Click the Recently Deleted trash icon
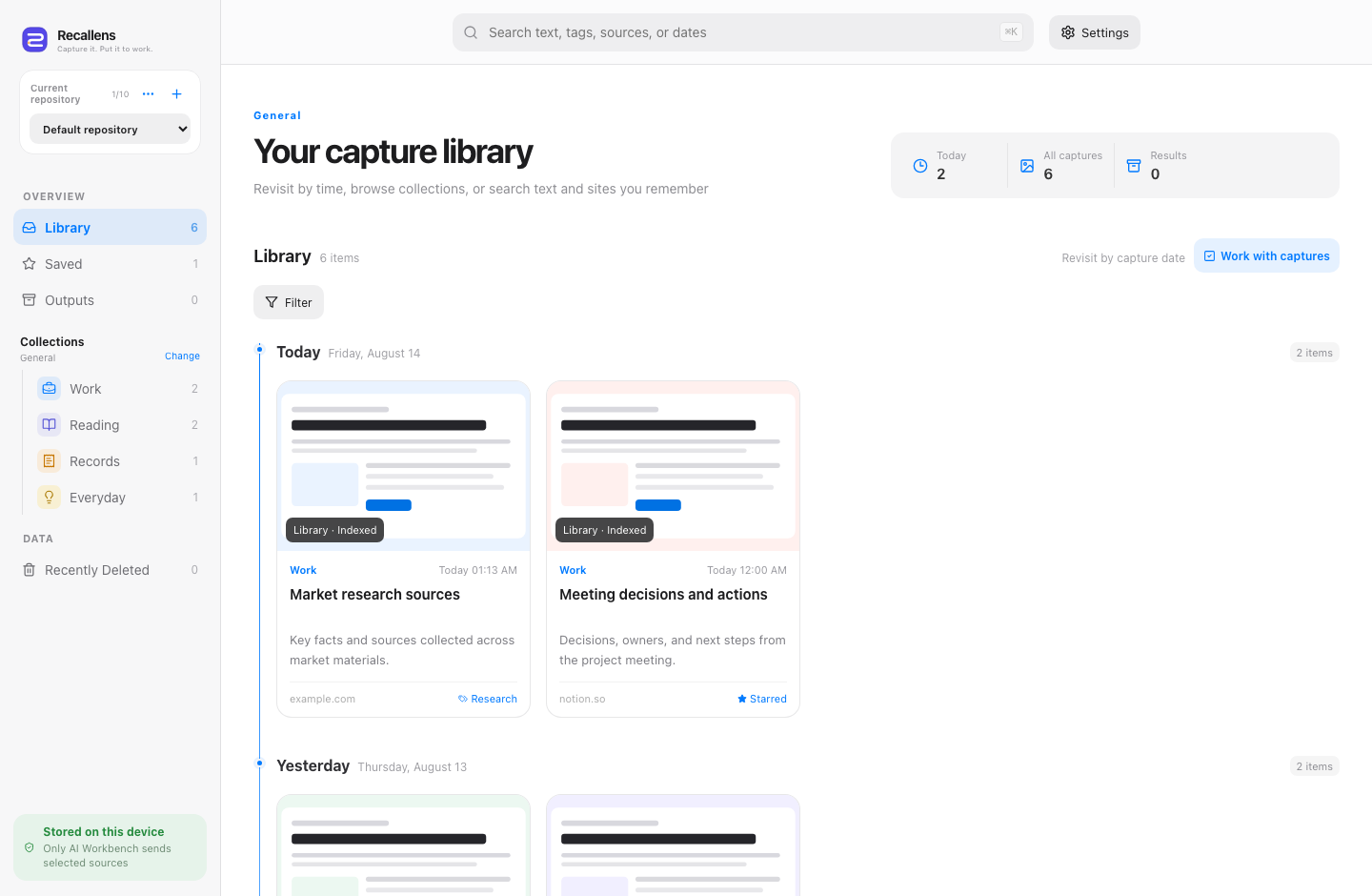The image size is (1372, 896). coord(29,570)
